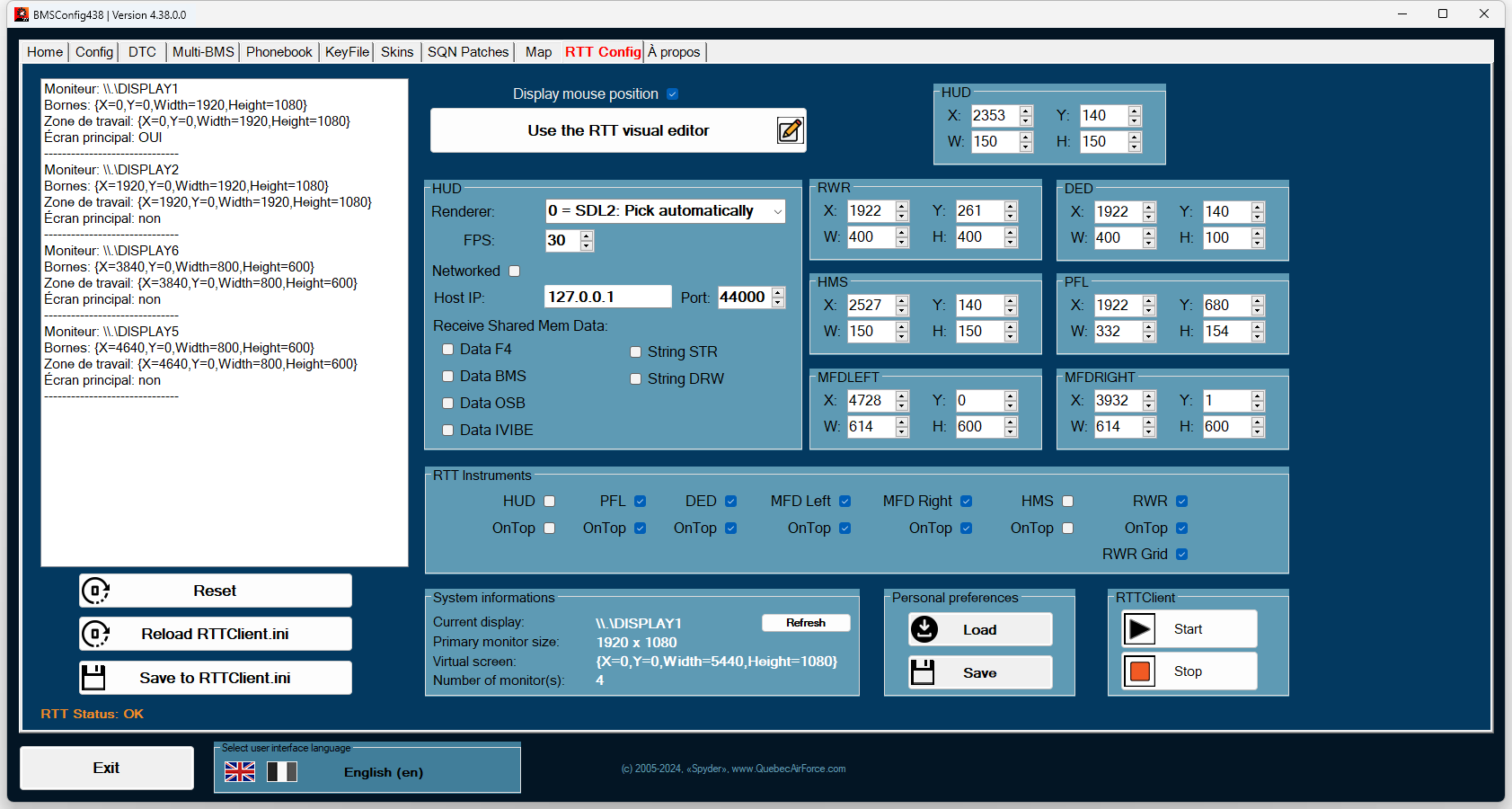Enable the Networked checkbox
The height and width of the screenshot is (809, 1512).
515,271
